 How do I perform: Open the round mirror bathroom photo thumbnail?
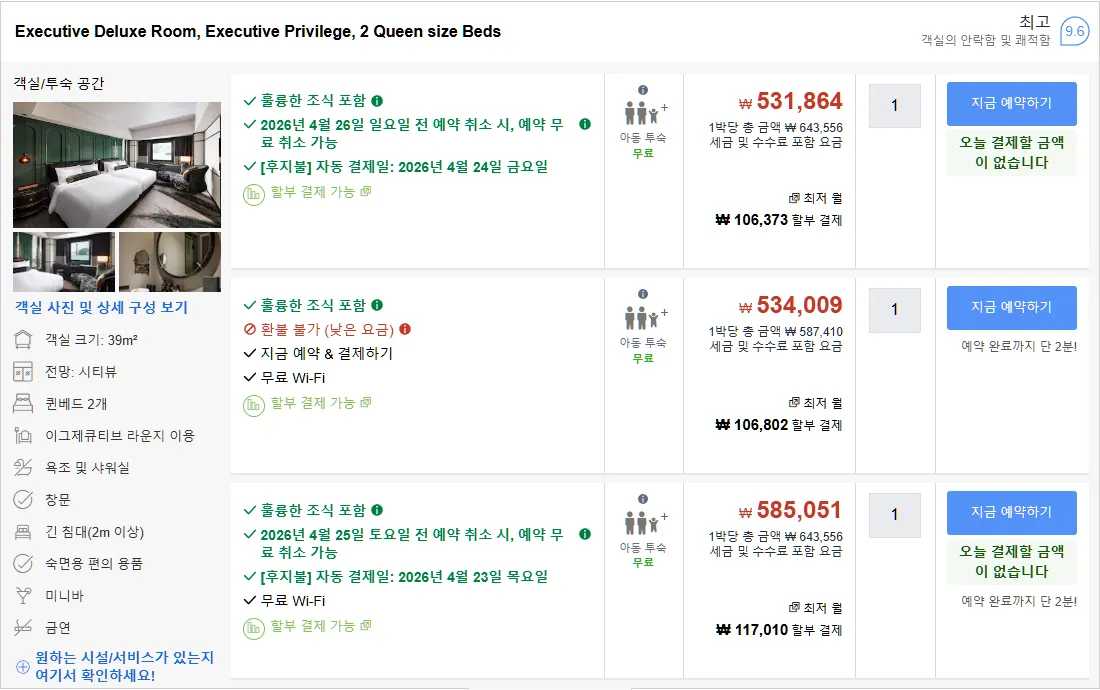(x=170, y=262)
